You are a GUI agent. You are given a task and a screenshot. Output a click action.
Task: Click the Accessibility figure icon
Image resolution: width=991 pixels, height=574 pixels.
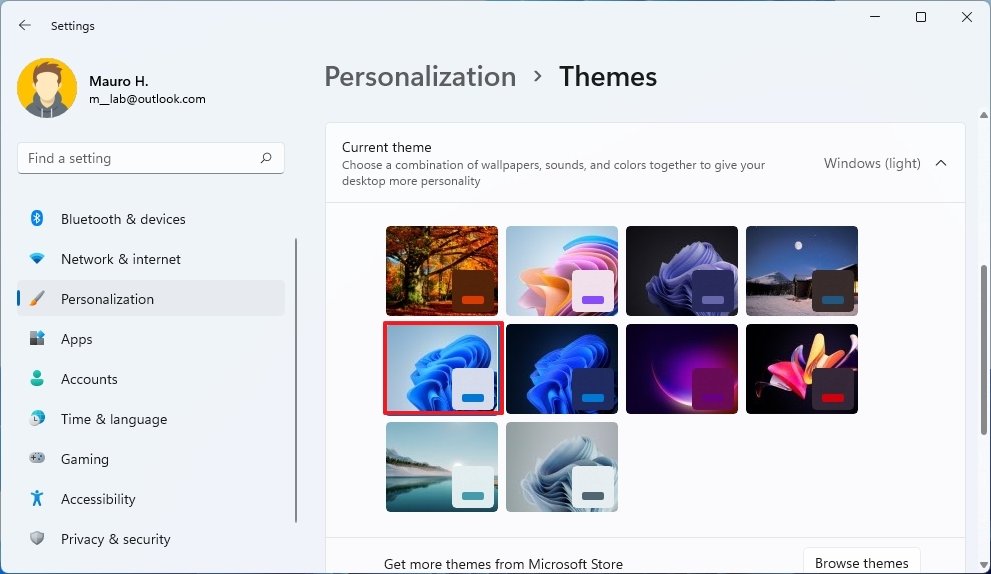click(37, 498)
